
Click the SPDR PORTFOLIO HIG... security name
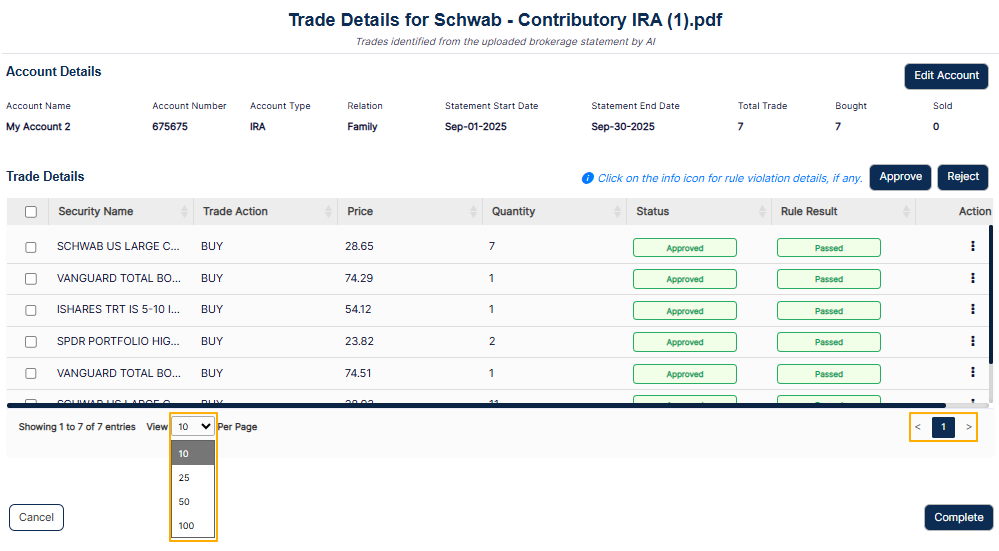[118, 341]
